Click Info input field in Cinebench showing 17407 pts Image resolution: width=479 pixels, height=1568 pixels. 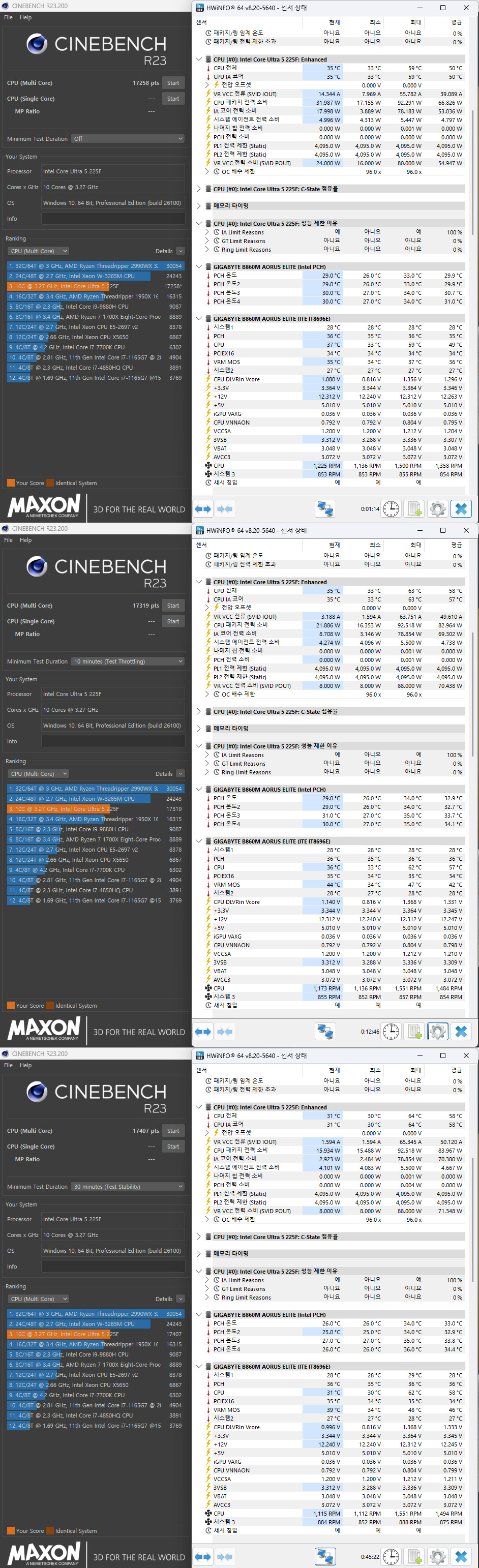[x=113, y=1266]
